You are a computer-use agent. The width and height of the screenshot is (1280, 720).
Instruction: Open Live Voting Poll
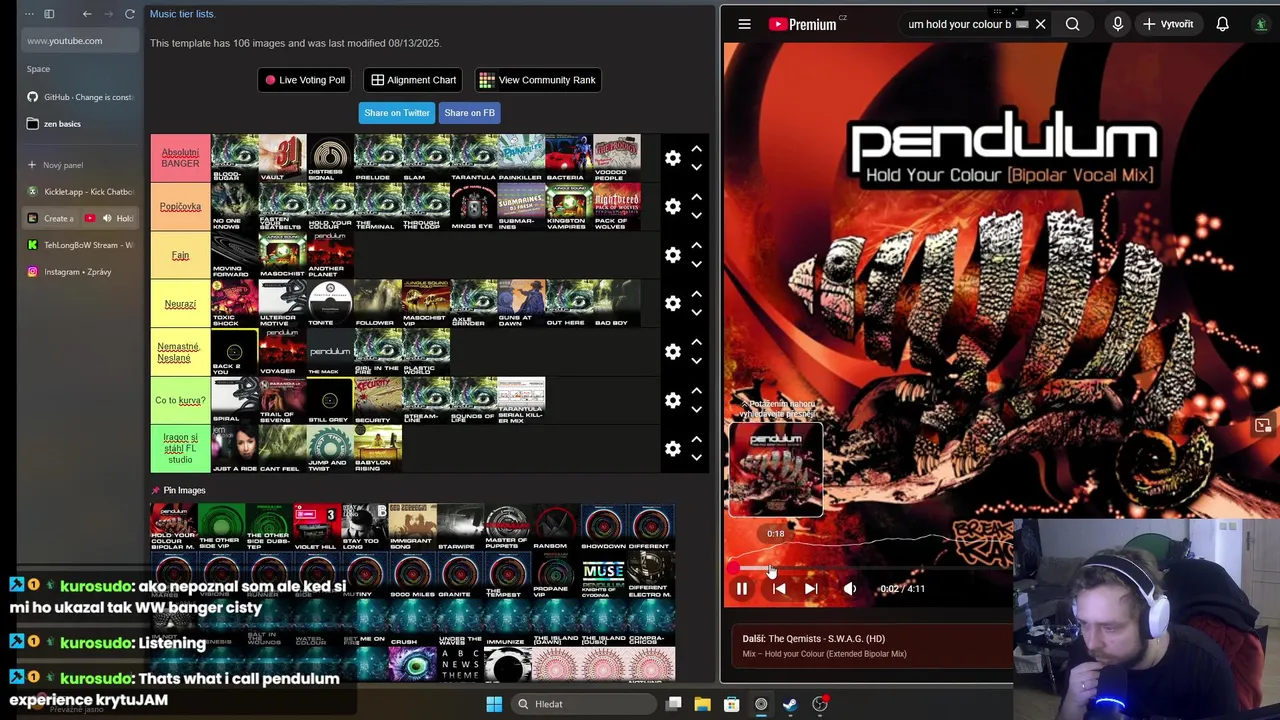coord(305,80)
